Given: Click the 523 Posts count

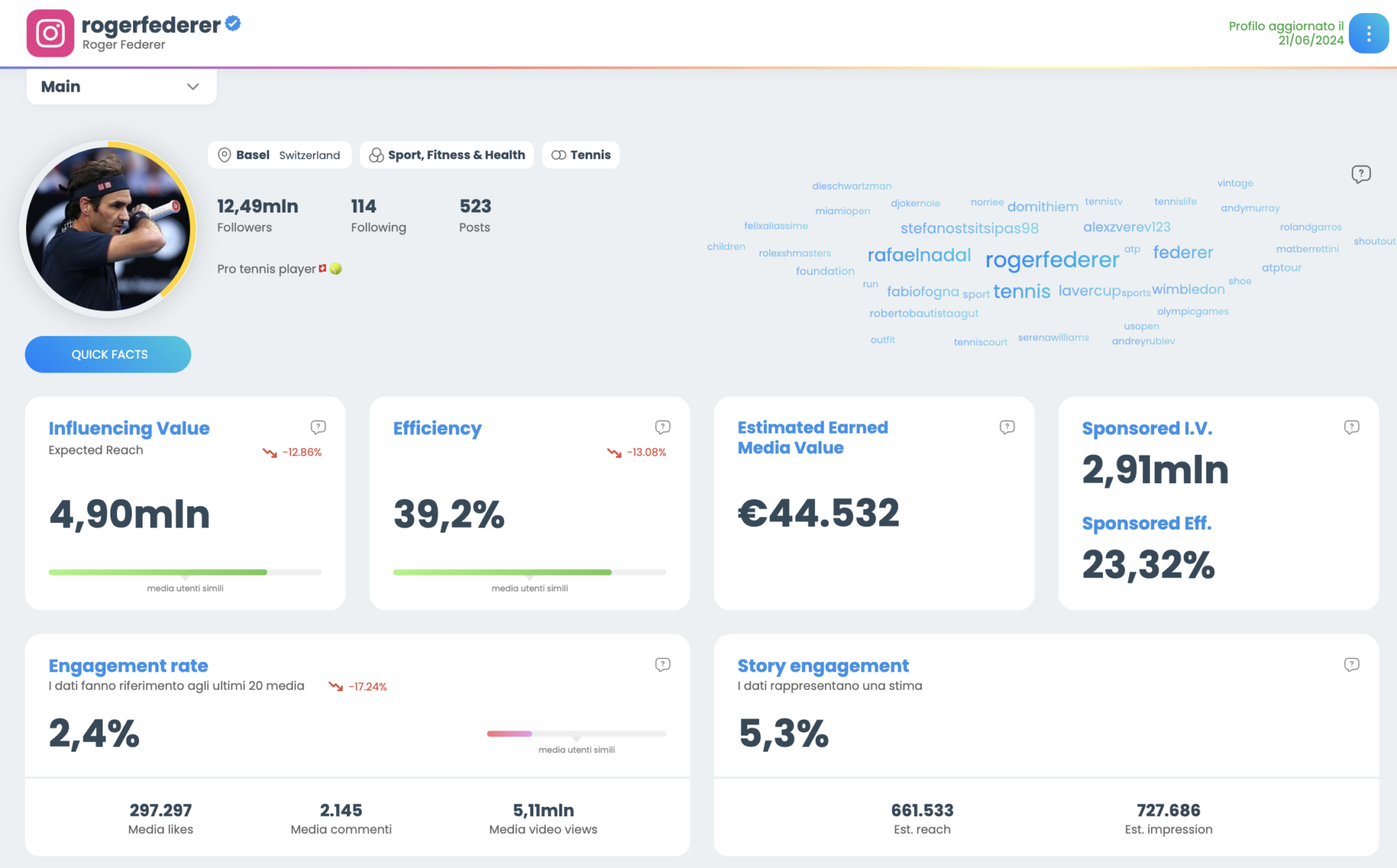Looking at the screenshot, I should [474, 215].
